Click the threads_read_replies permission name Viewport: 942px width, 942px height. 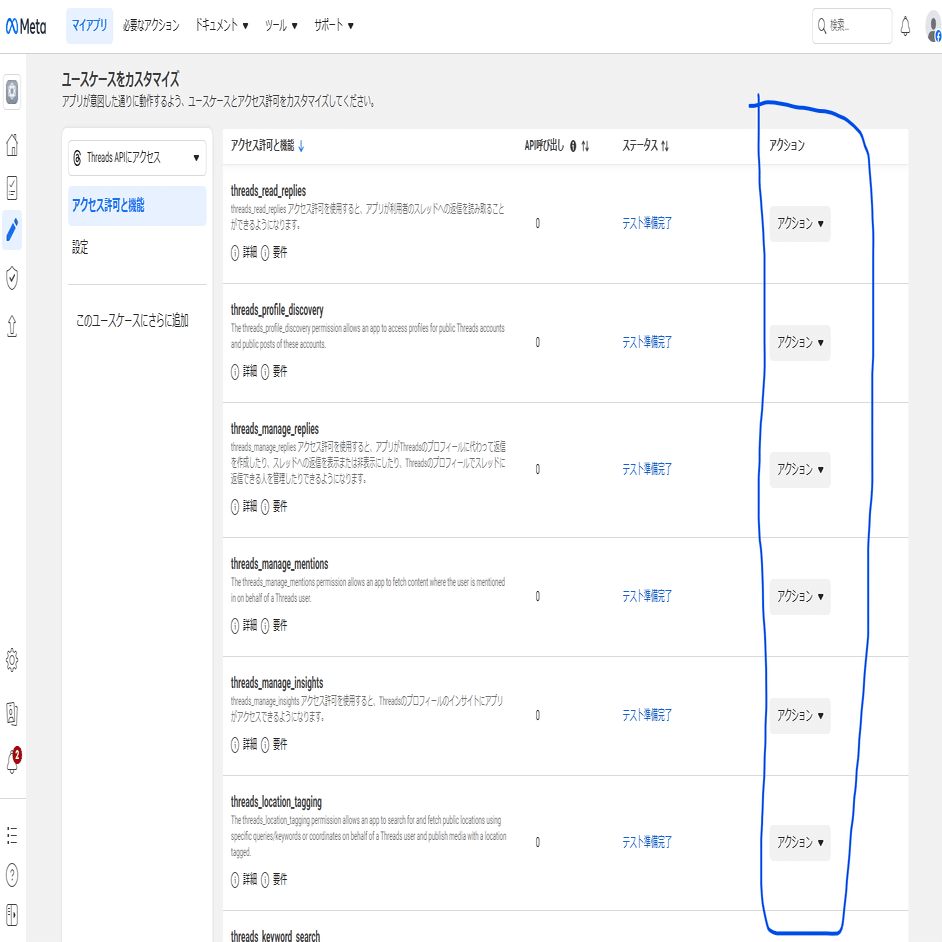click(269, 191)
